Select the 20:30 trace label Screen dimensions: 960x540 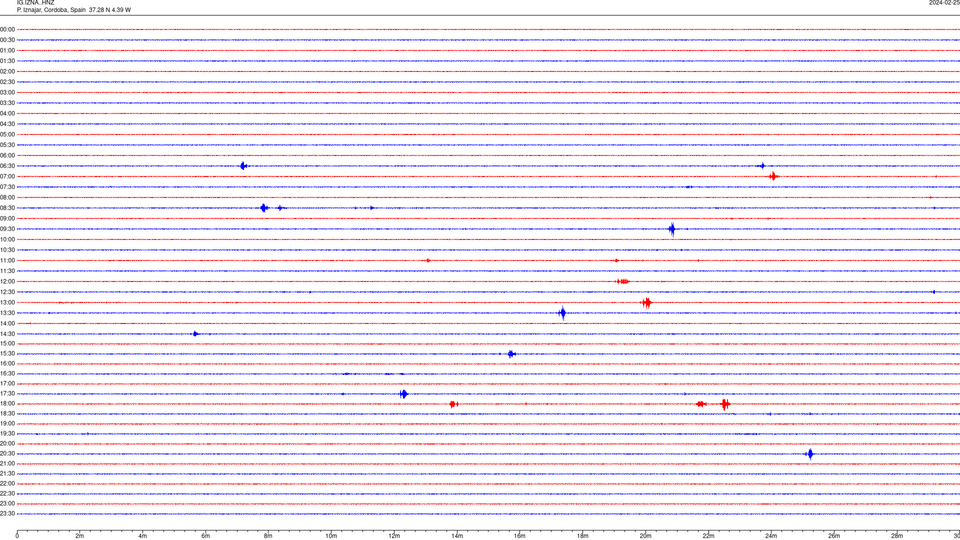7,454
